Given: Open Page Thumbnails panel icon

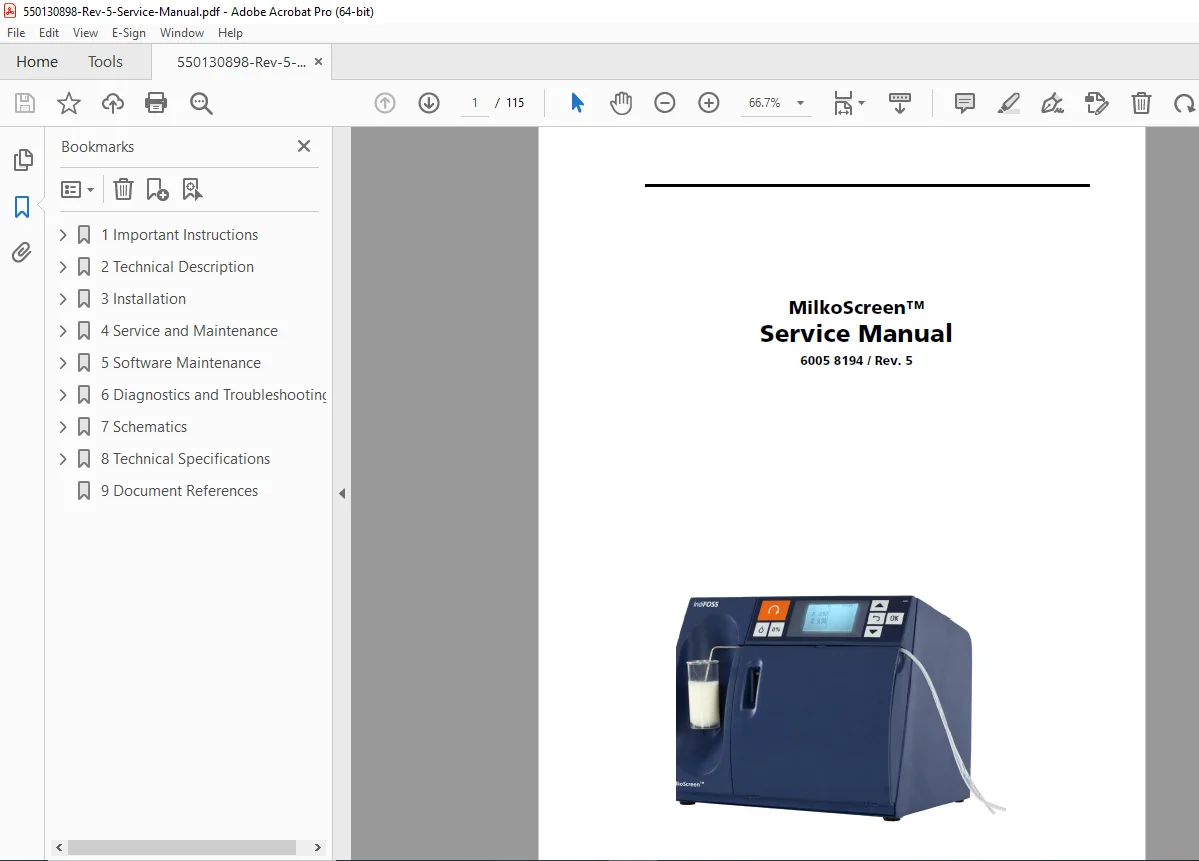Looking at the screenshot, I should [23, 160].
